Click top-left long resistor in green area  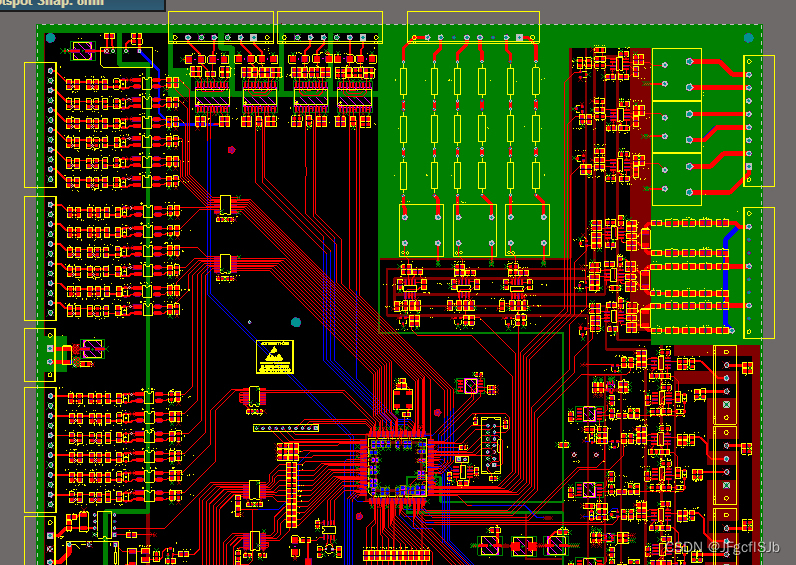pyautogui.click(x=404, y=82)
